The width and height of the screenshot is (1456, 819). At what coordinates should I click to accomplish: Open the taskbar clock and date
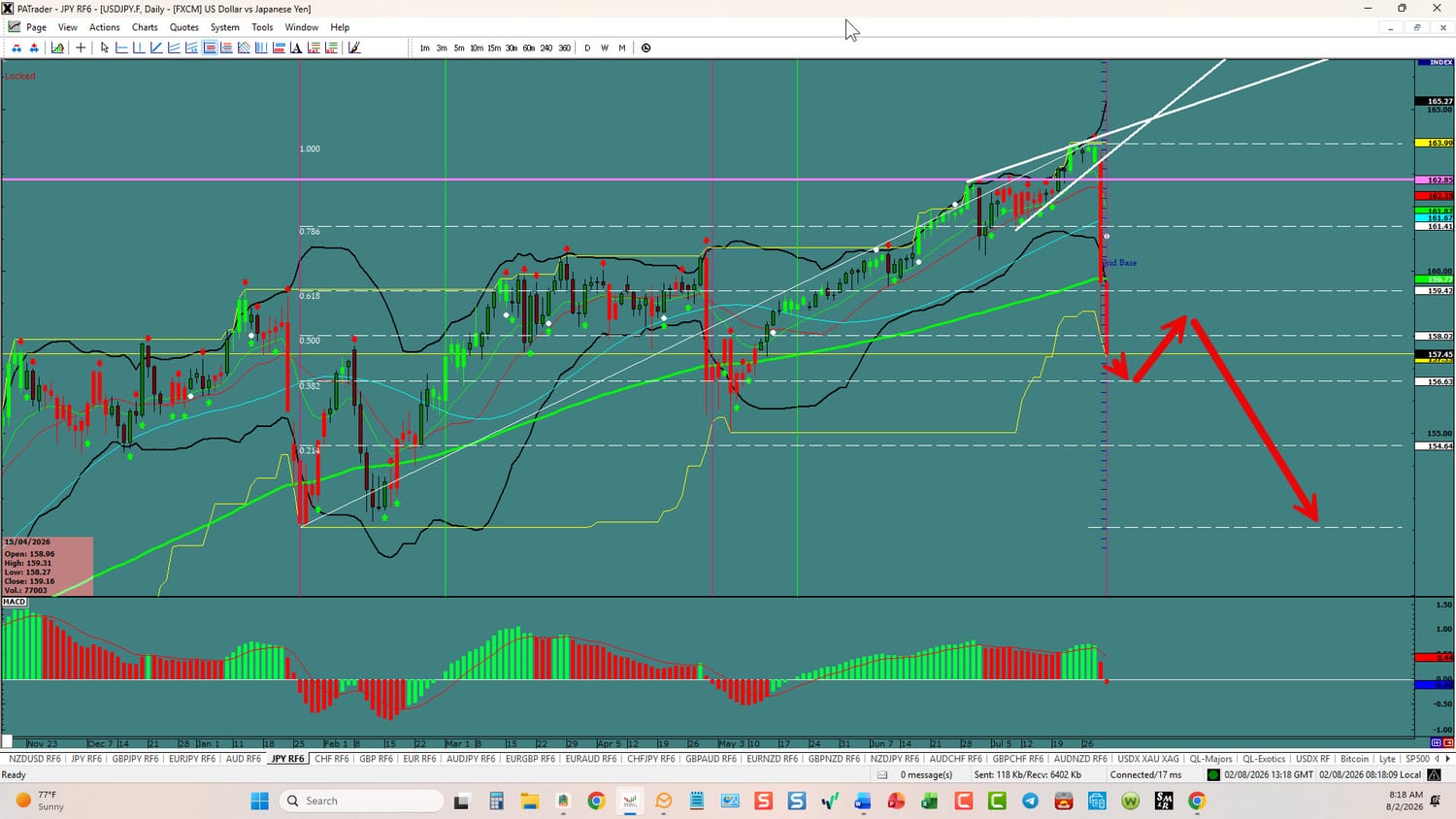[x=1406, y=801]
